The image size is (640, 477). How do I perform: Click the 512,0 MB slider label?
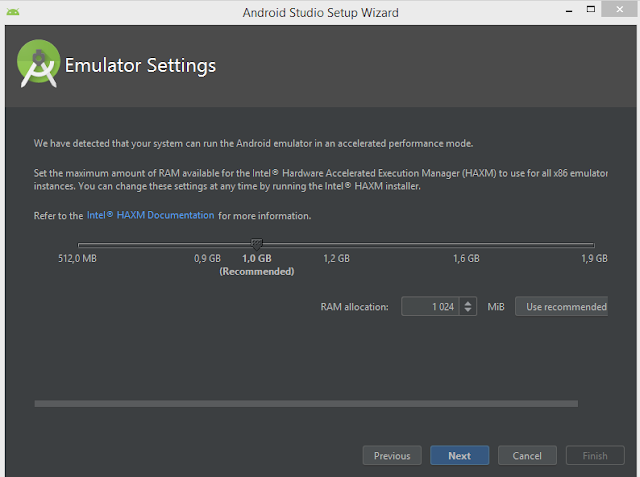click(x=77, y=258)
